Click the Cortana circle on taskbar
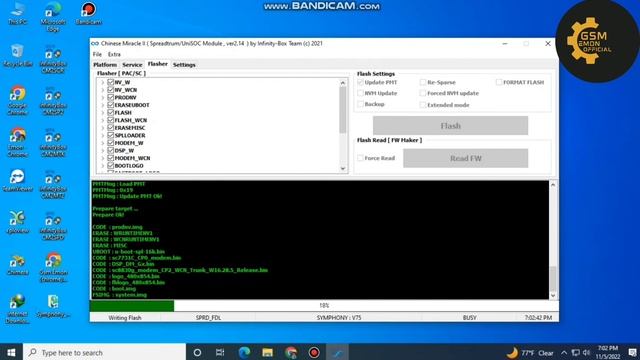The width and height of the screenshot is (640, 360). tap(197, 352)
